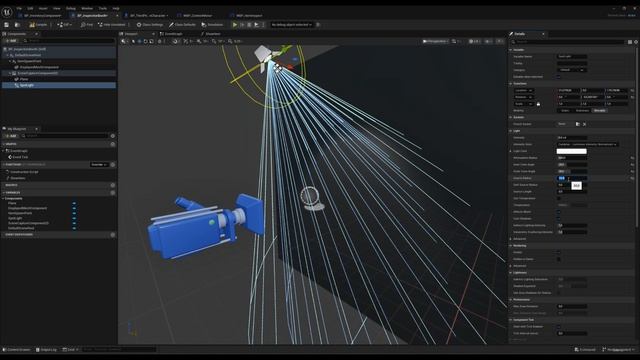Select the Plane component in tree

pos(59,79)
